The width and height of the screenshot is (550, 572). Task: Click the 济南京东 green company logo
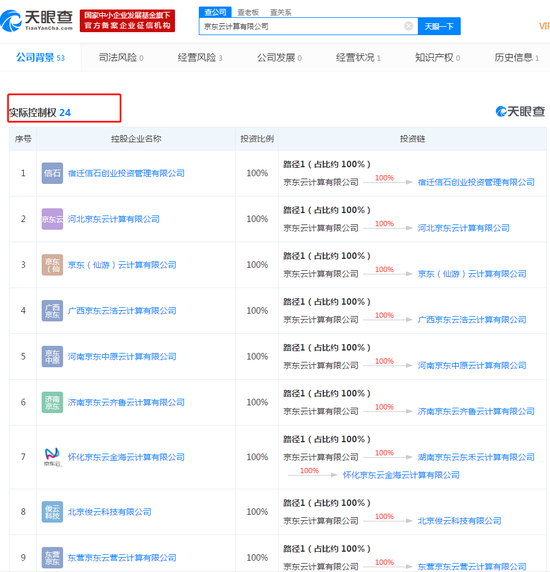pos(52,402)
